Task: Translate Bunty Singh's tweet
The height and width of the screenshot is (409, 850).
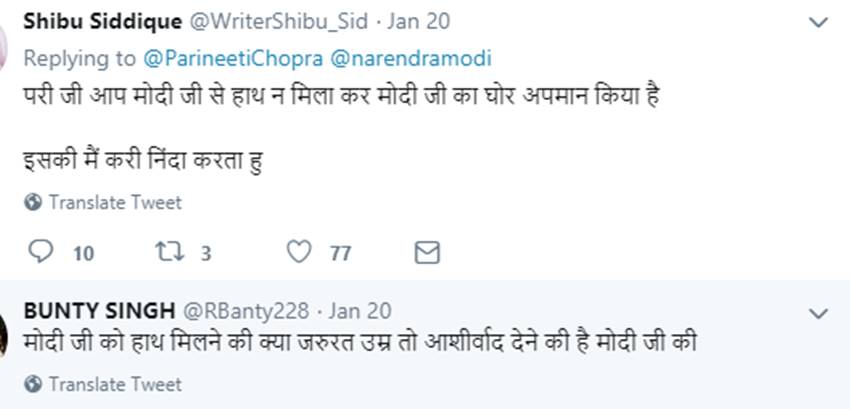Action: click(115, 384)
